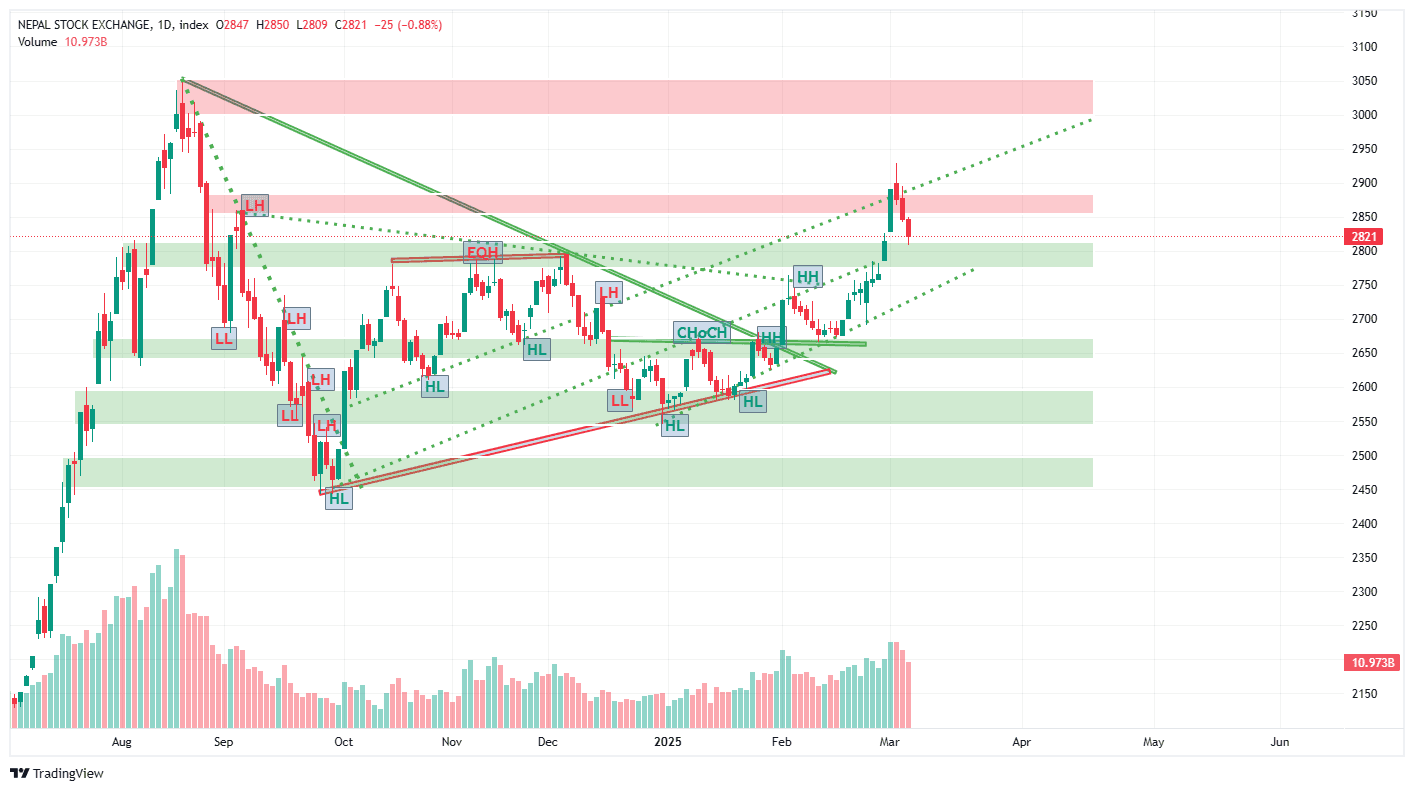Click the 2350 price axis label
1414x791 pixels.
point(1365,558)
